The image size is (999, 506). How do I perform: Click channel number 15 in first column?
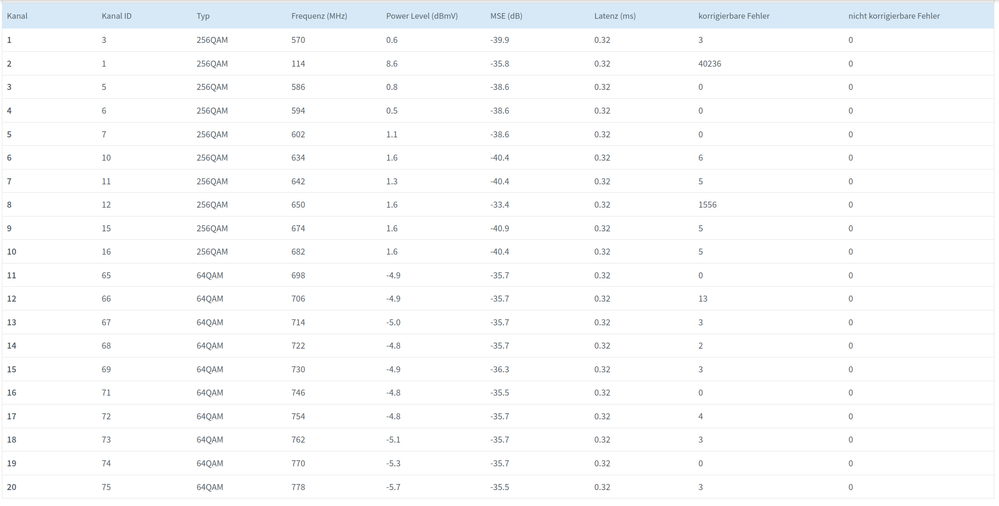pos(12,369)
